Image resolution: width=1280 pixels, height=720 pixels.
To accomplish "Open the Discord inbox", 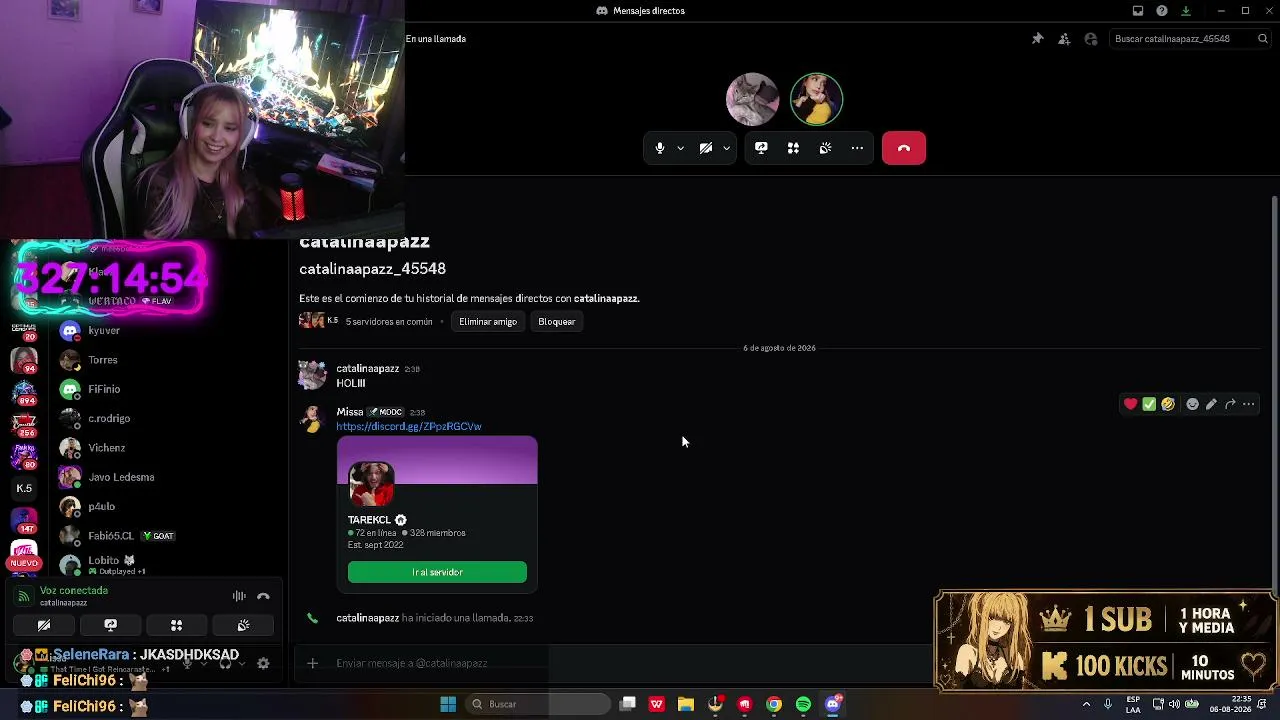I will point(1138,11).
